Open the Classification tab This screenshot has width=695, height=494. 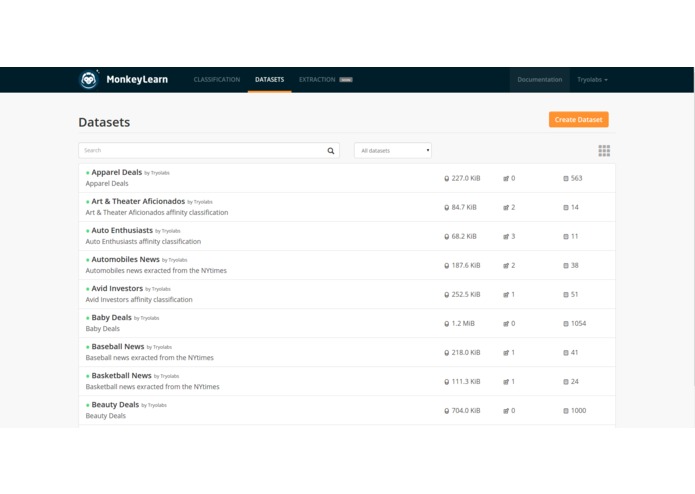pos(217,80)
